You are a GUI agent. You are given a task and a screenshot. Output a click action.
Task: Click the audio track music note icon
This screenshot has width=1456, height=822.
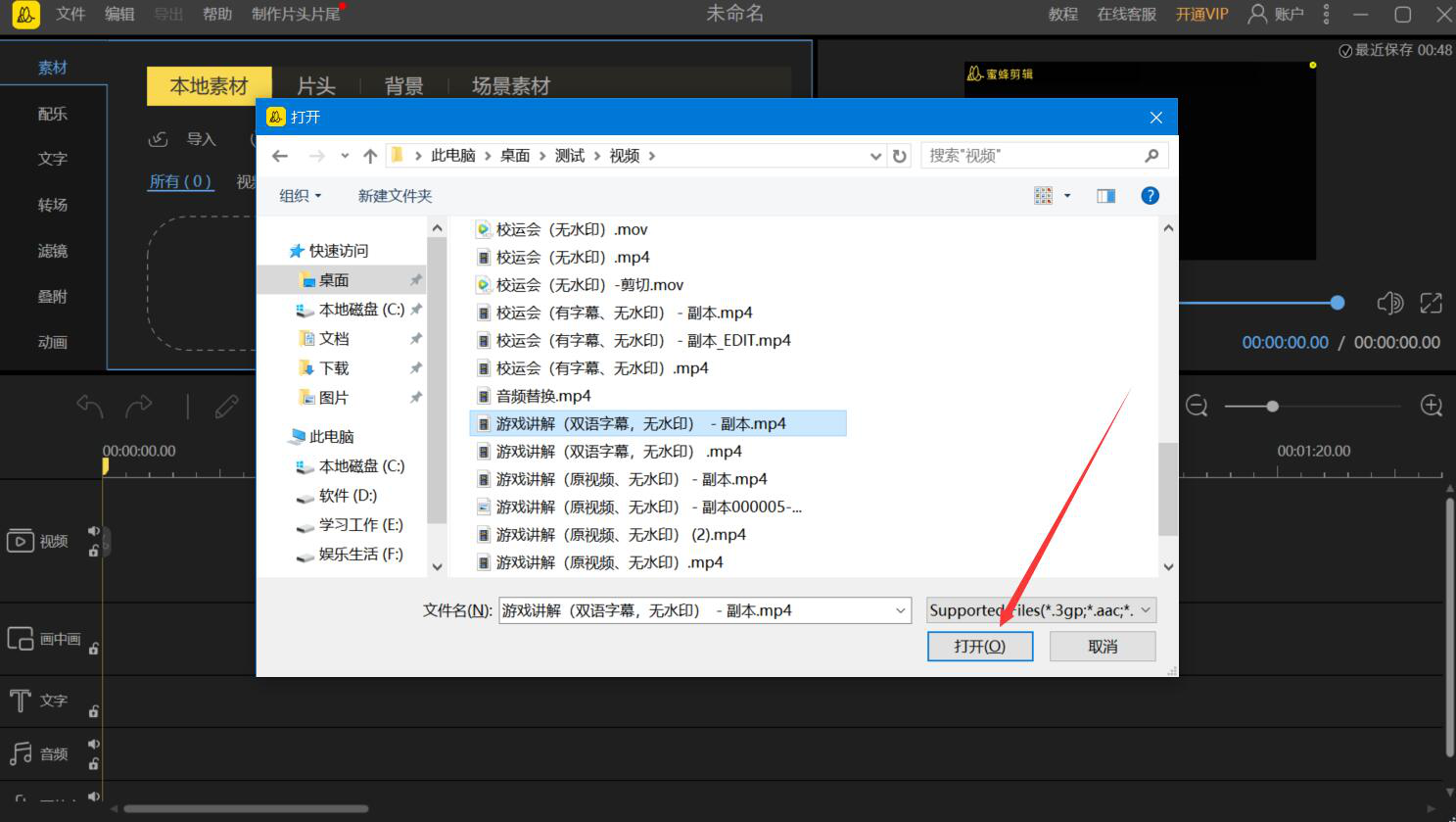[x=20, y=753]
